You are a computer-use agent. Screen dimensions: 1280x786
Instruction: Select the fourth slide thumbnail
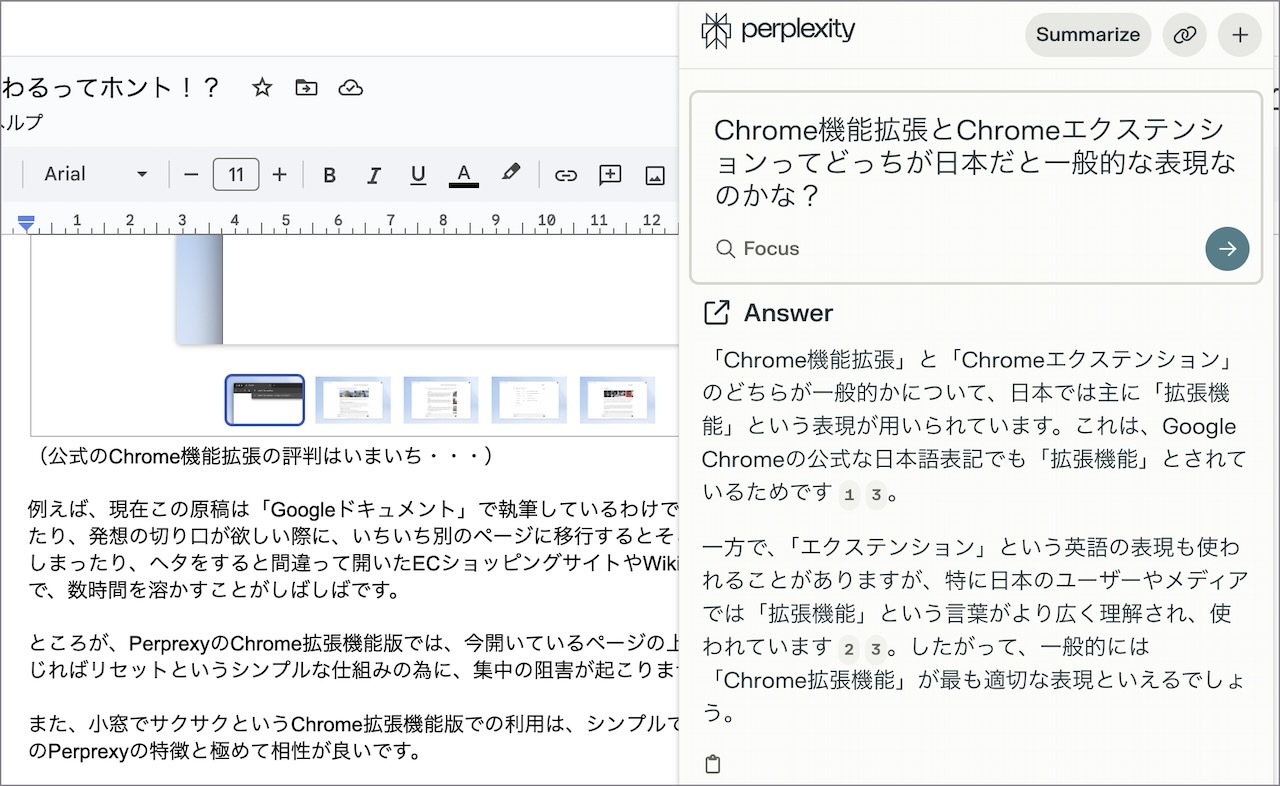click(x=529, y=400)
